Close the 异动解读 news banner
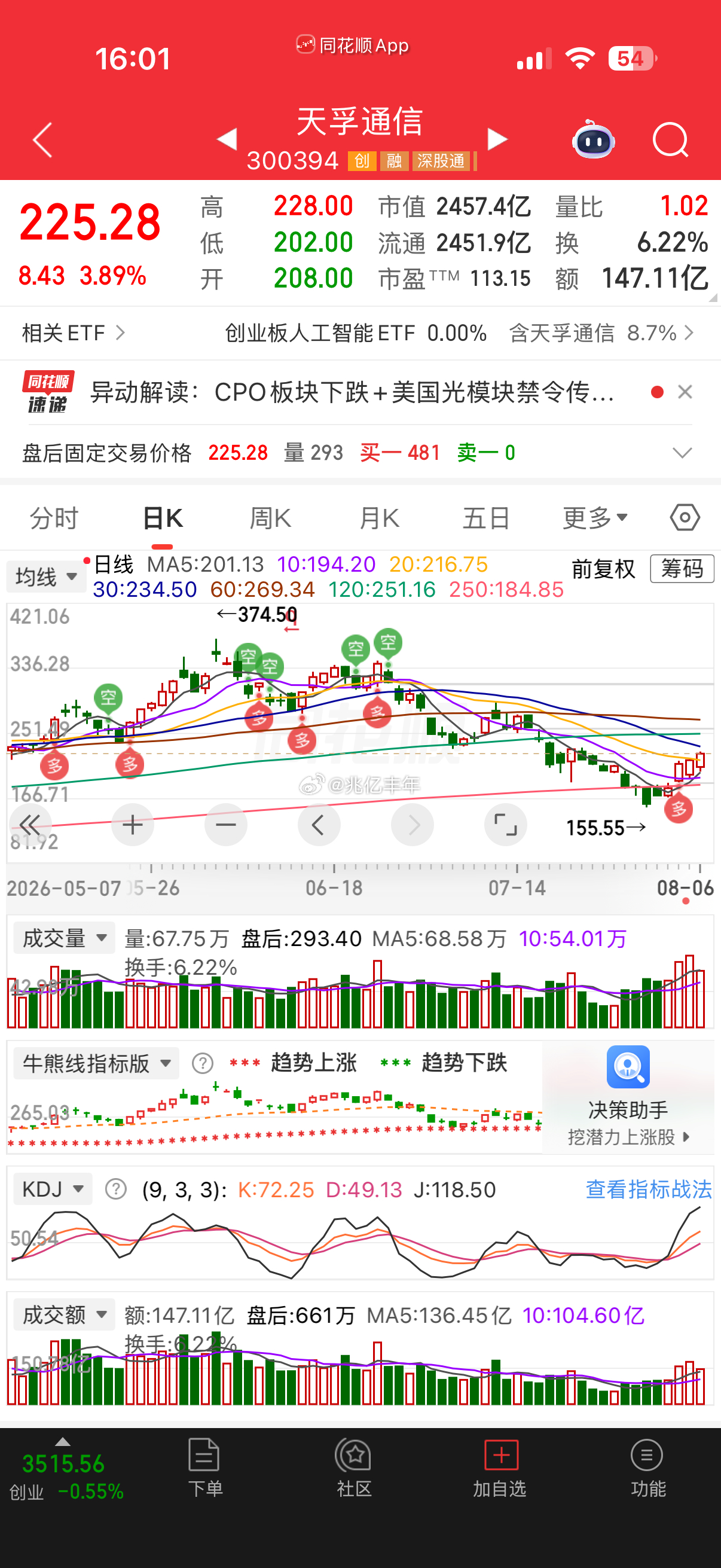Screen dimensions: 721x1568 coord(685,392)
